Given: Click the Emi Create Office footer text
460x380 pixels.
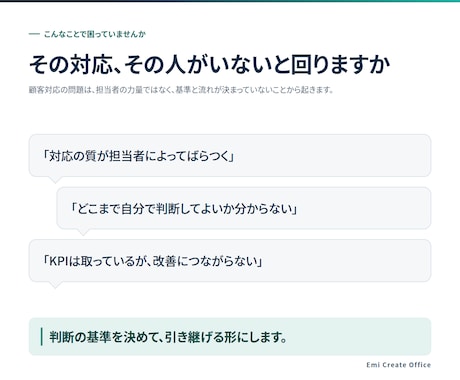Looking at the screenshot, I should 399,365.
